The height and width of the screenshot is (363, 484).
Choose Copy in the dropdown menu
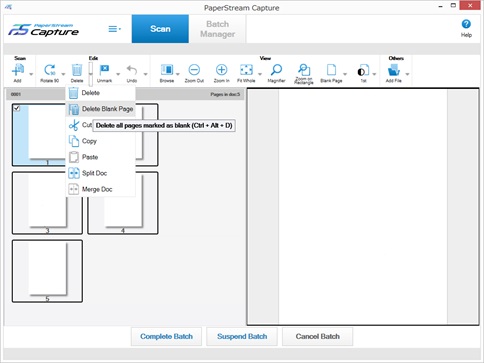point(101,141)
